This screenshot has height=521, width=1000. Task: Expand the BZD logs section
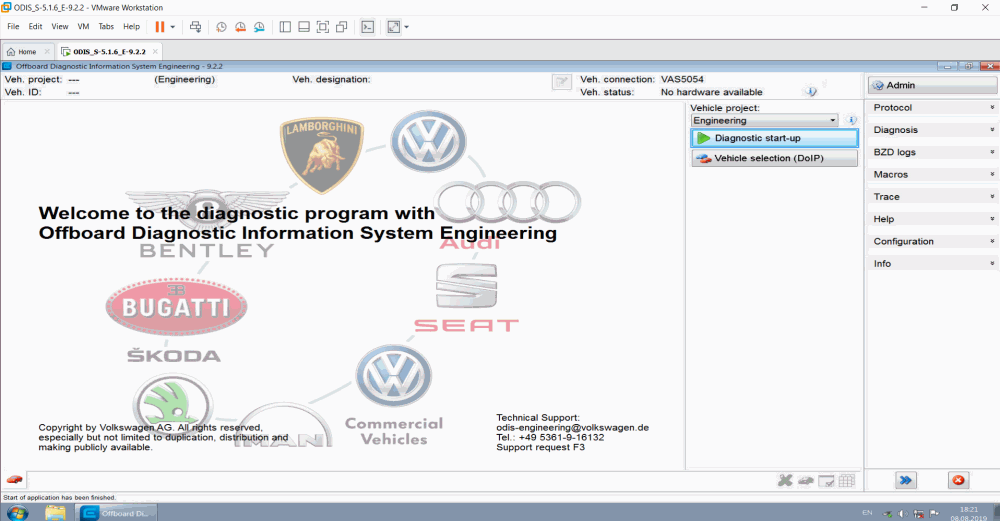(x=932, y=152)
